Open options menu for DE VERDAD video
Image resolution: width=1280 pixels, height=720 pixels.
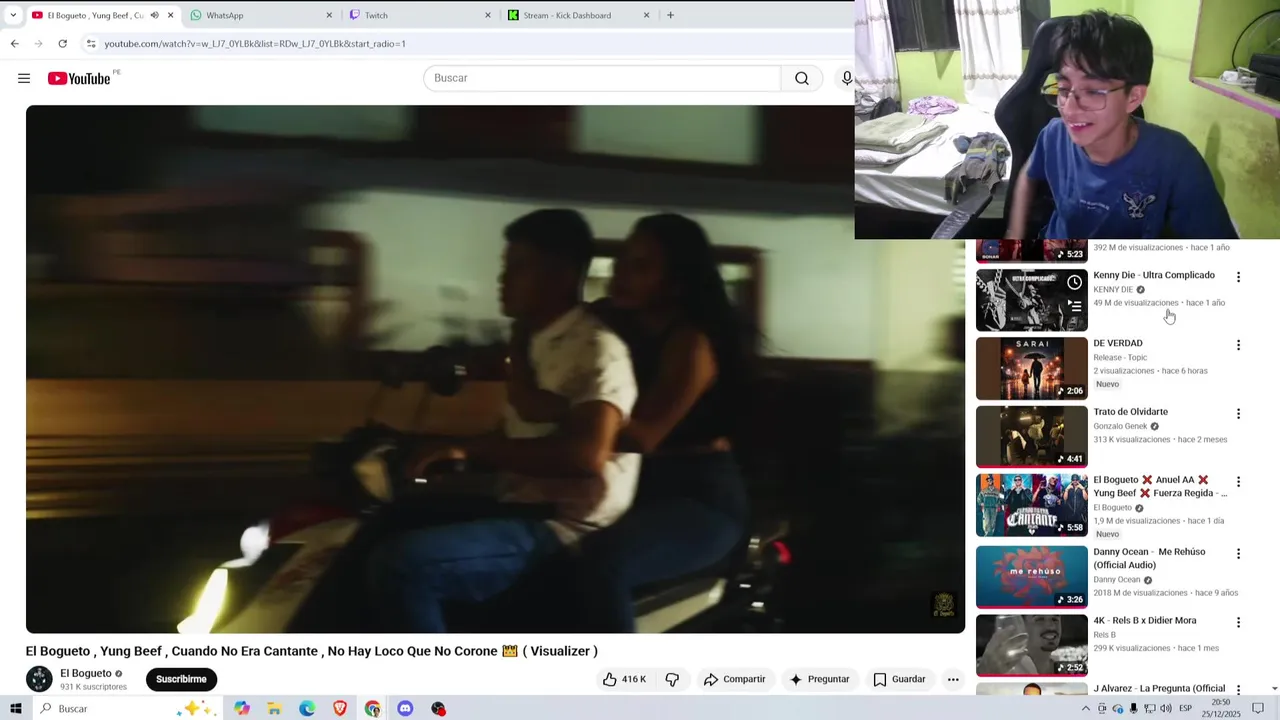click(x=1238, y=345)
